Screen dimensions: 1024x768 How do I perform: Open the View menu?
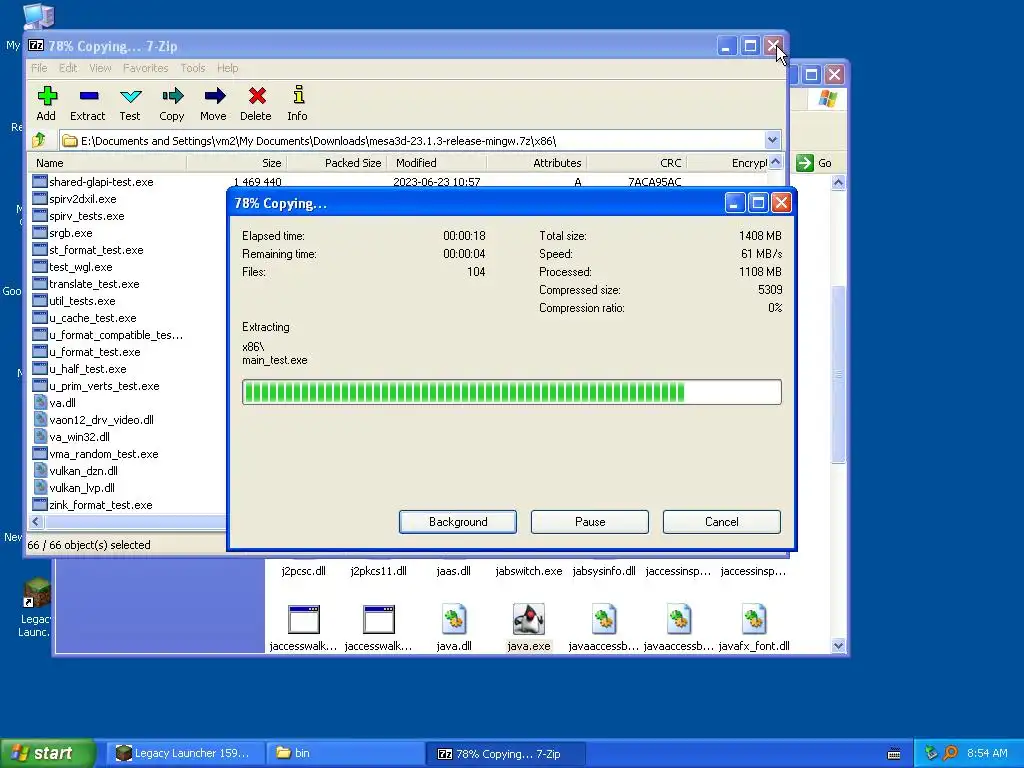point(100,68)
